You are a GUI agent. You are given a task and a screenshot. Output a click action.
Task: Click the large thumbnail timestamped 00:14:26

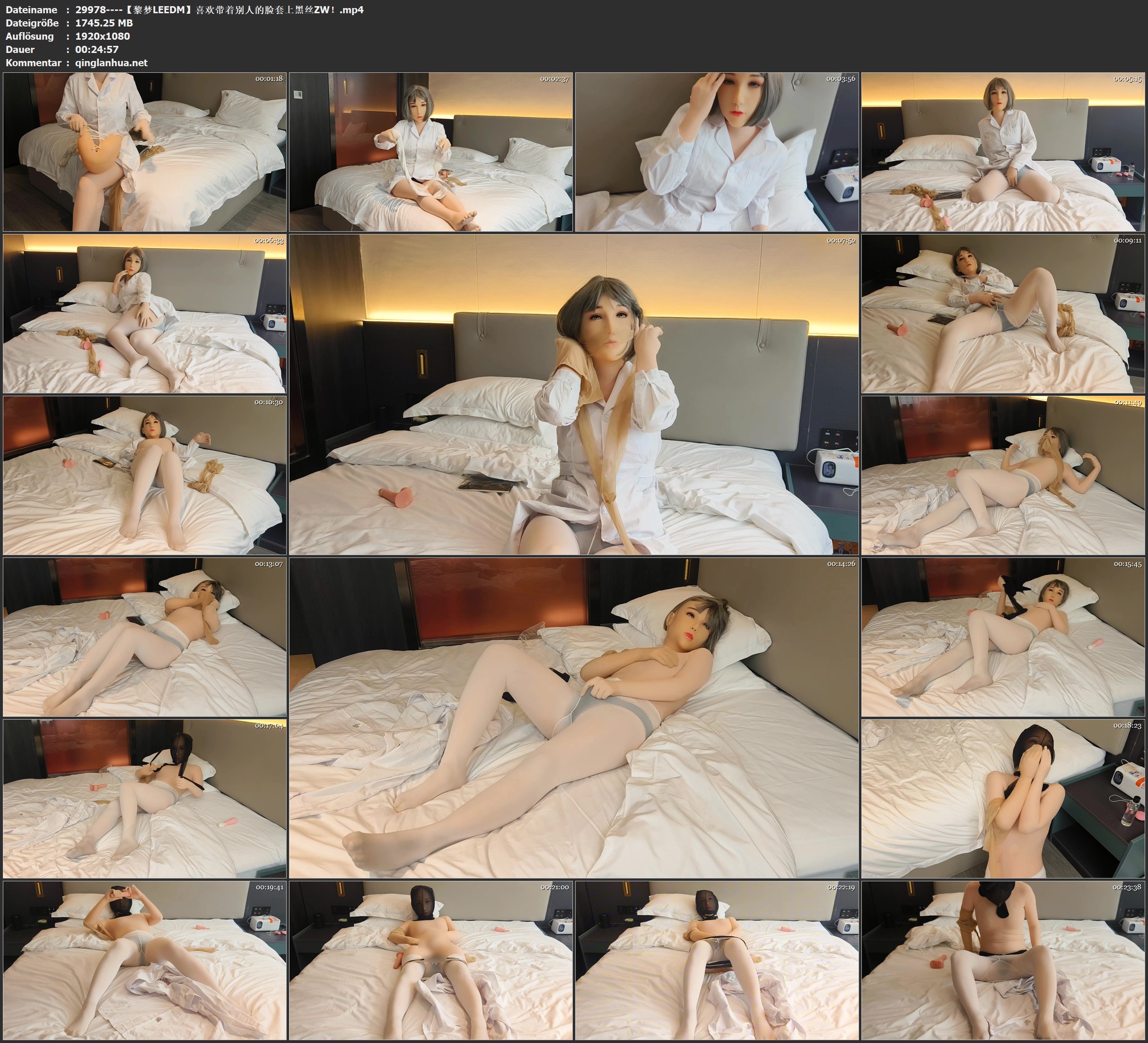point(573,718)
